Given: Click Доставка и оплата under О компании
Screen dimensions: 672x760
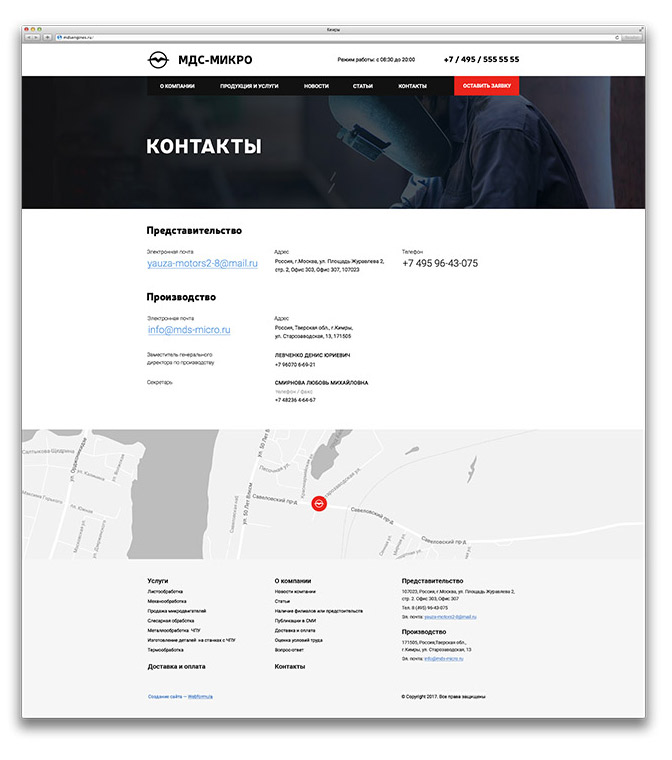Looking at the screenshot, I should [295, 630].
